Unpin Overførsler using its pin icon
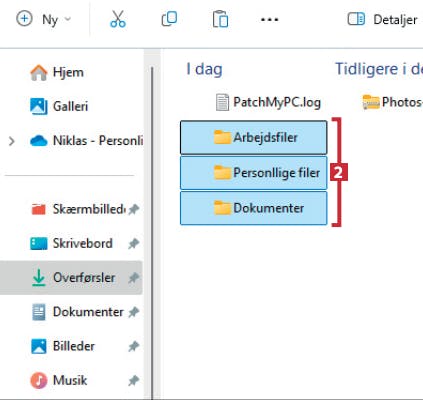The image size is (423, 400). click(x=134, y=278)
